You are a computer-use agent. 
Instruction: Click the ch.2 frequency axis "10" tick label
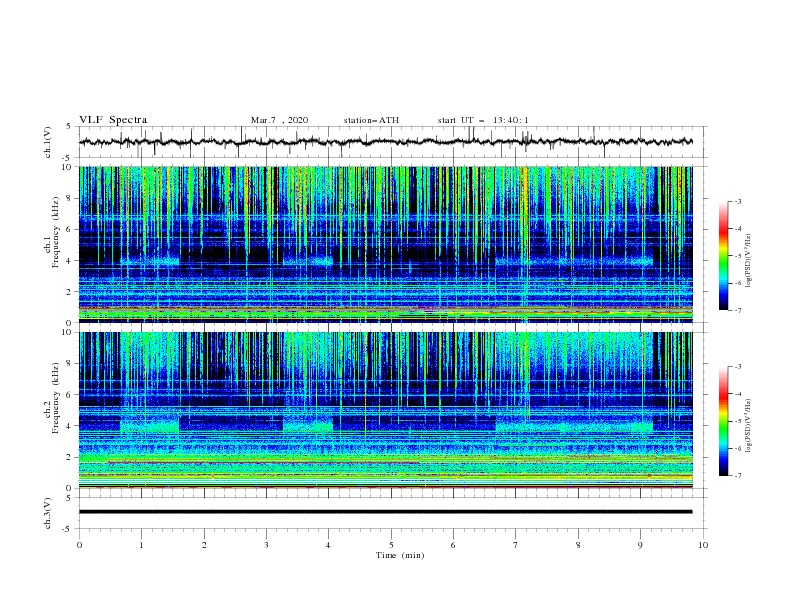tap(67, 332)
